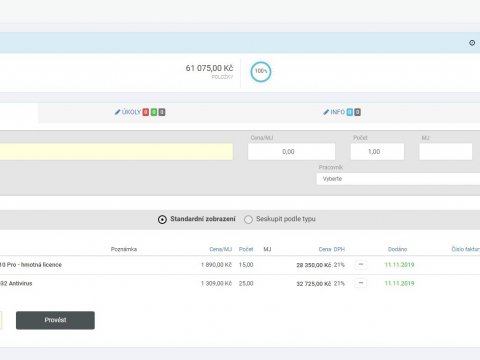Click the total 28 350,00 Kč
This screenshot has width=480, height=360.
(x=314, y=265)
